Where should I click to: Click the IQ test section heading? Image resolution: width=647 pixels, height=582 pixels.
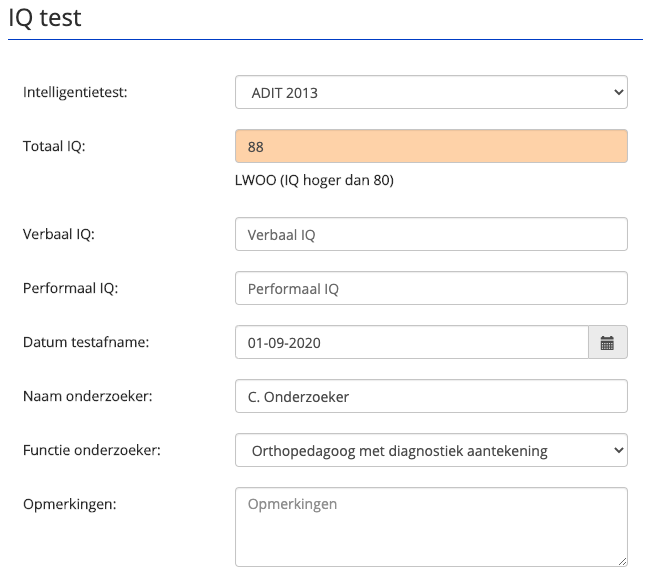(x=45, y=17)
